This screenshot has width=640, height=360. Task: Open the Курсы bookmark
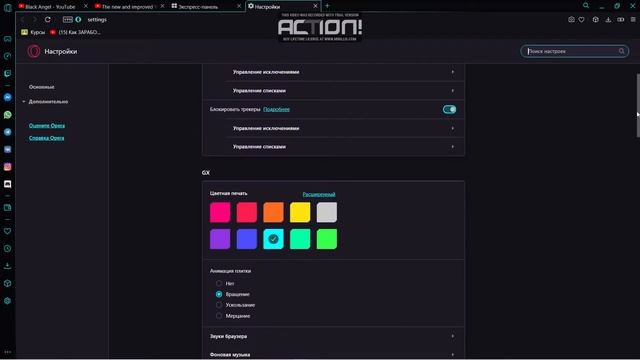click(x=33, y=32)
